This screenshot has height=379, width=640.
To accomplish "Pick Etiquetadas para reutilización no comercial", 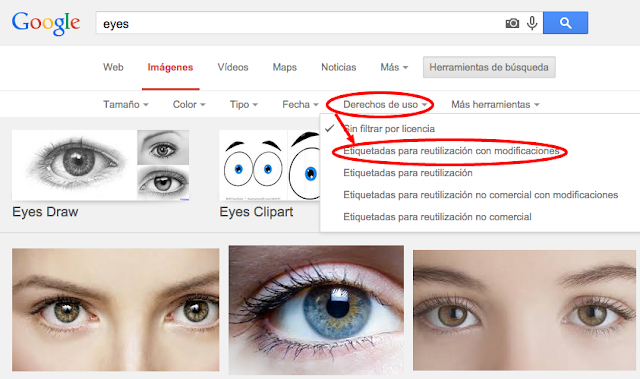I will (437, 217).
